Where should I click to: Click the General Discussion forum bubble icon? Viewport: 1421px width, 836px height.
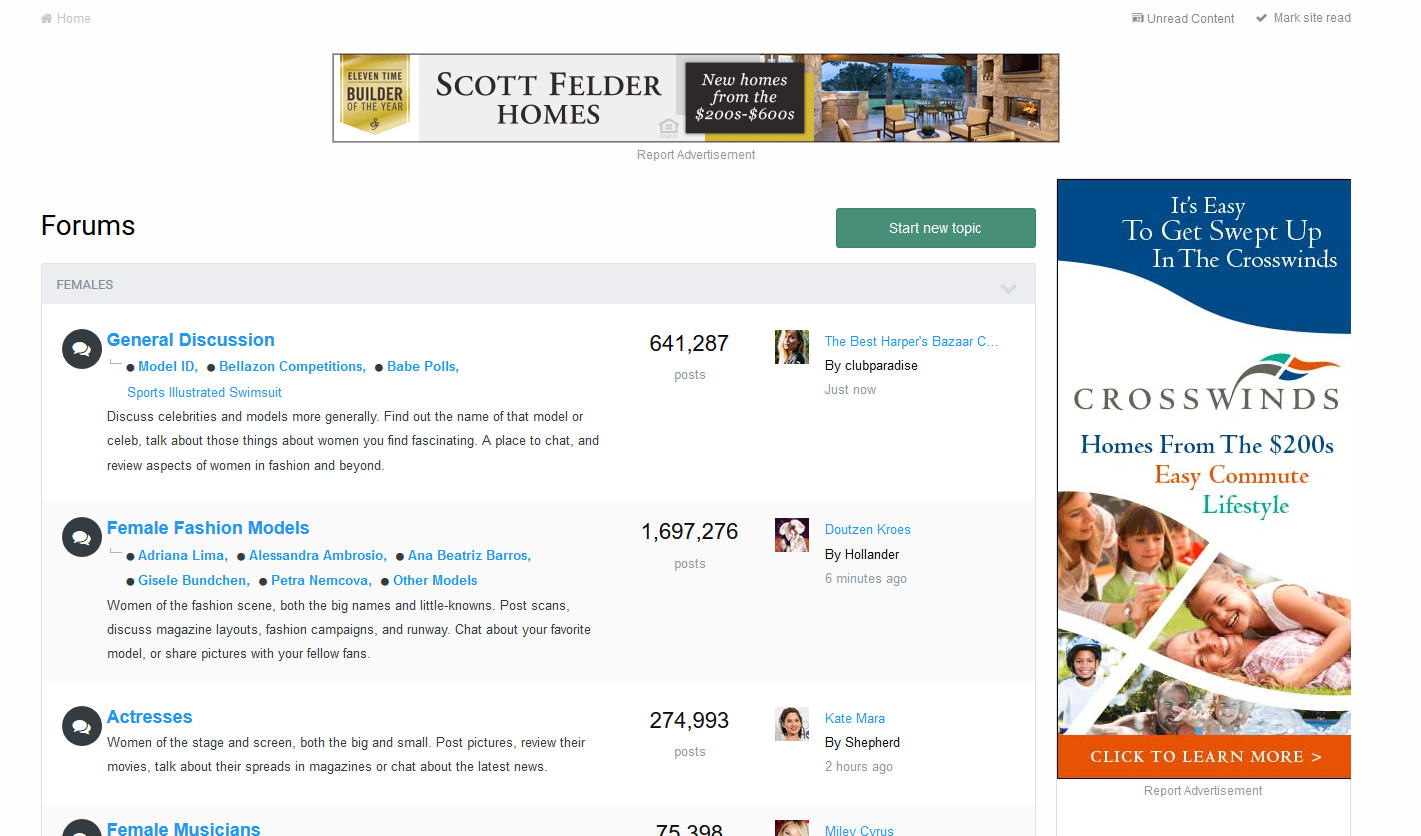click(x=82, y=349)
